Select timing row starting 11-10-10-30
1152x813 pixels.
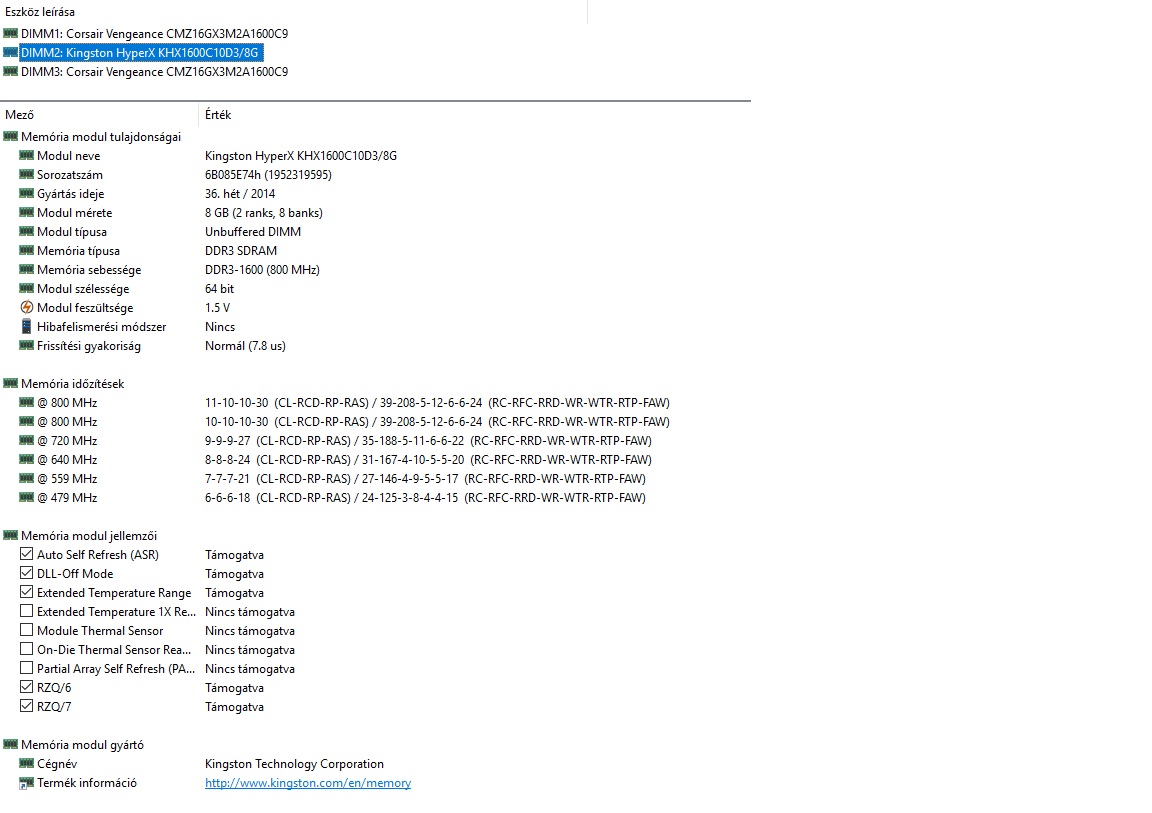point(437,402)
